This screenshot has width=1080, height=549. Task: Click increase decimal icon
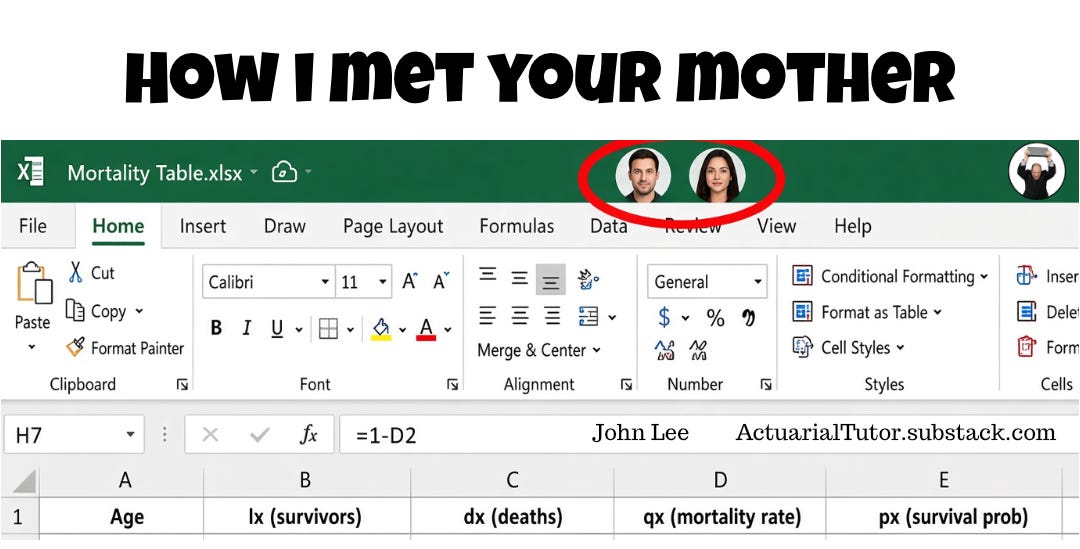click(x=664, y=351)
